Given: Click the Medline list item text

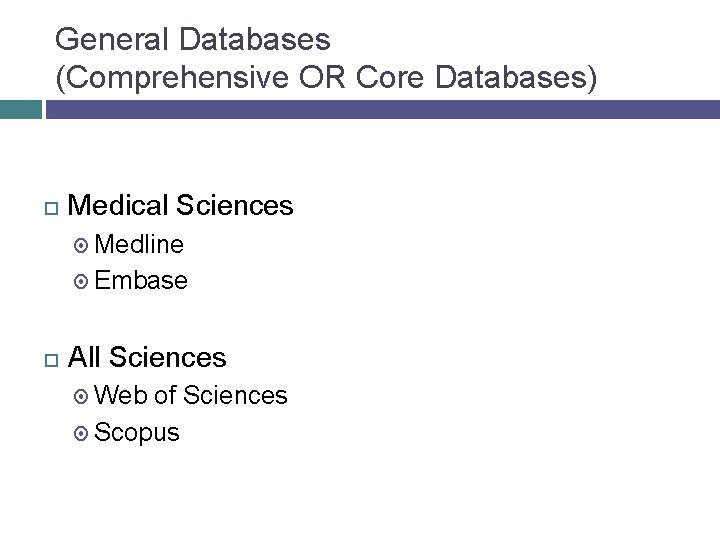Looking at the screenshot, I should pos(140,245).
